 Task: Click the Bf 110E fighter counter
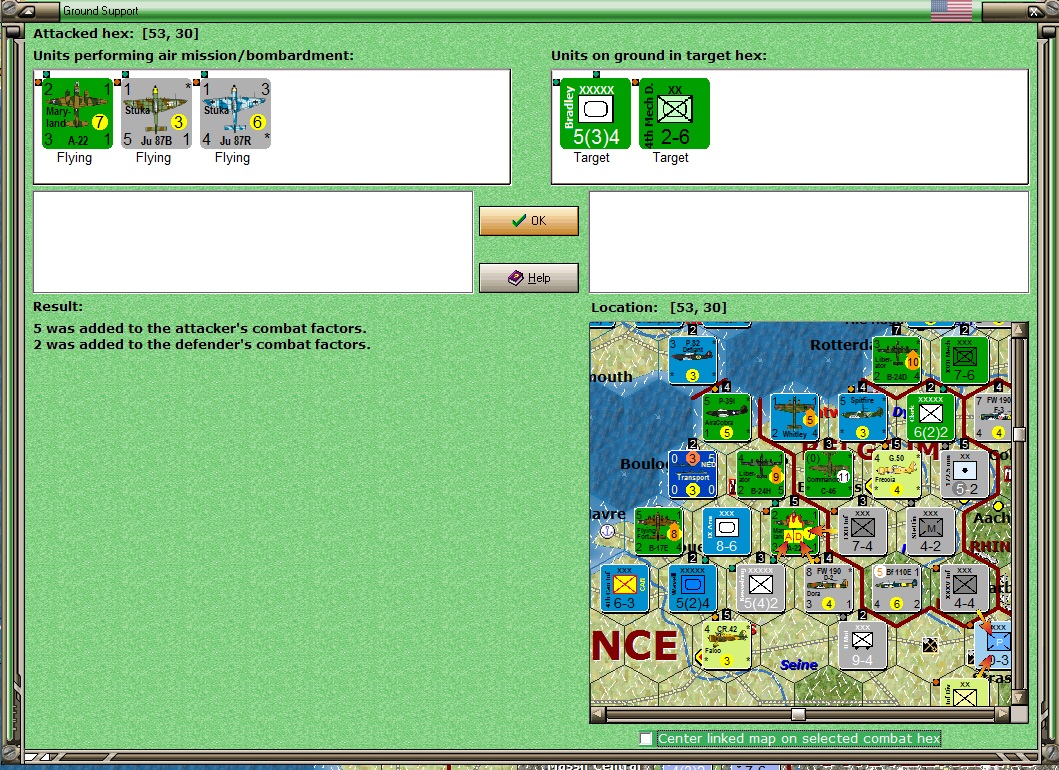pyautogui.click(x=897, y=589)
